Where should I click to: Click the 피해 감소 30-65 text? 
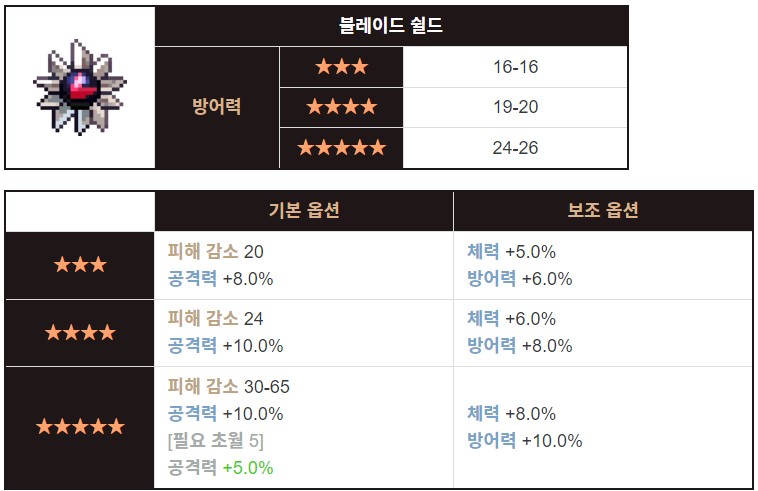(229, 386)
